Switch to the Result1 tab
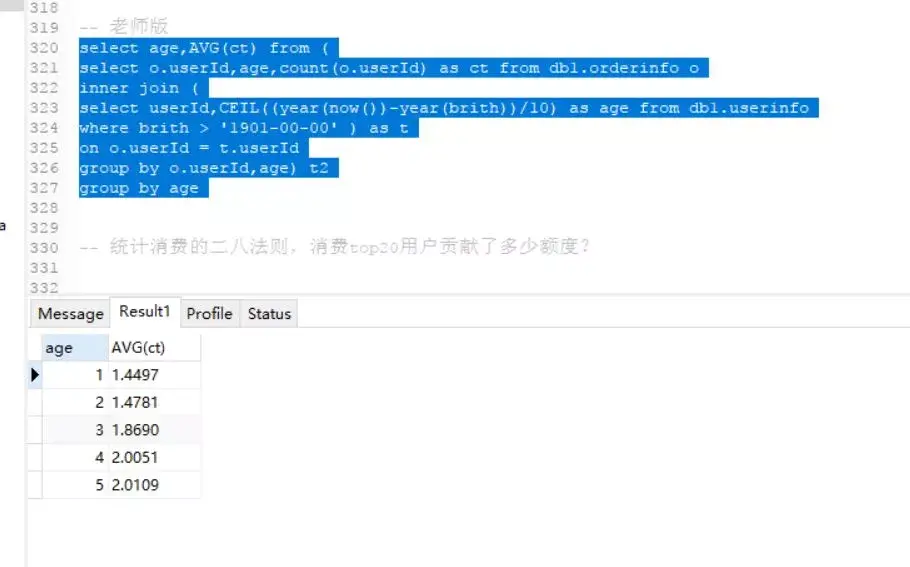 point(145,312)
